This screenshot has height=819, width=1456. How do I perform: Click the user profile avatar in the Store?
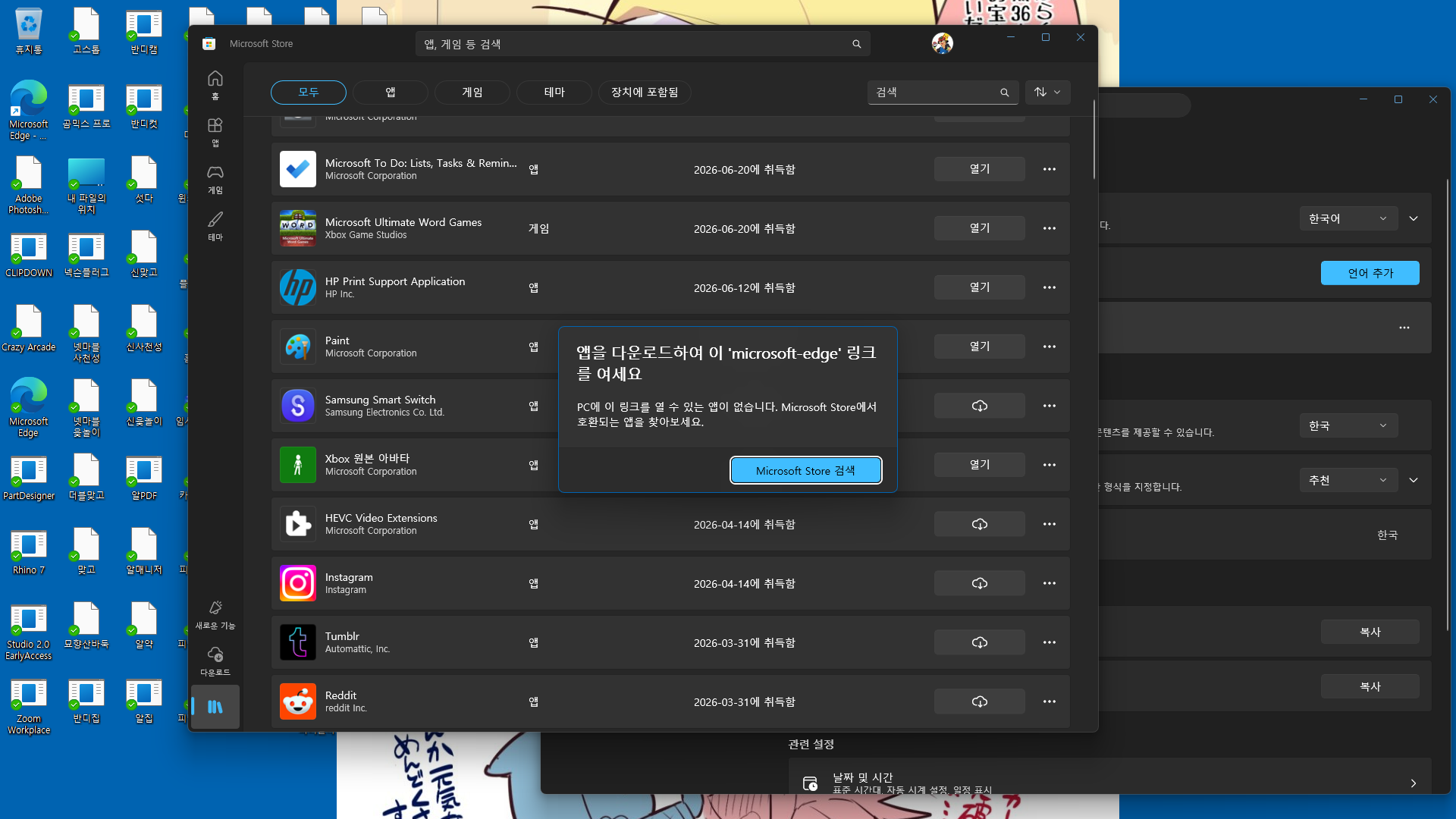(943, 43)
